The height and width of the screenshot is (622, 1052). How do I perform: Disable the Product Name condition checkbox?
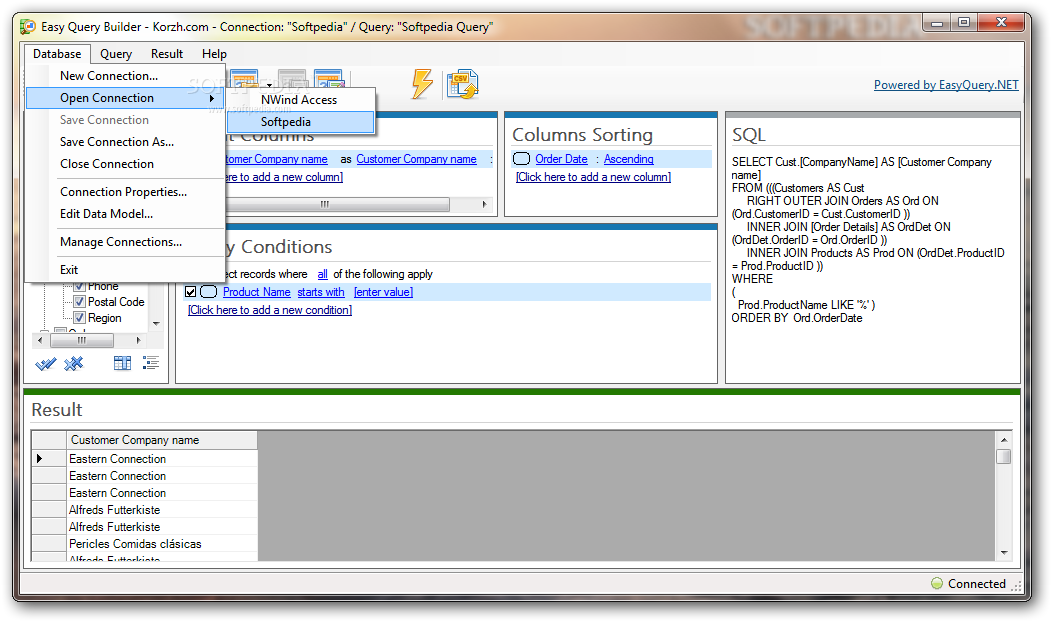(191, 292)
